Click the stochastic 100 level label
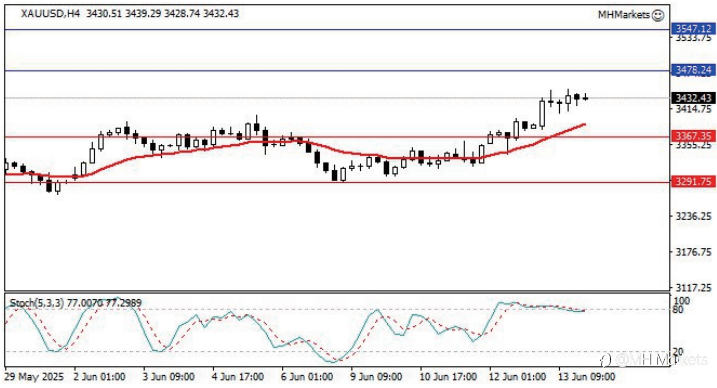 (x=681, y=301)
